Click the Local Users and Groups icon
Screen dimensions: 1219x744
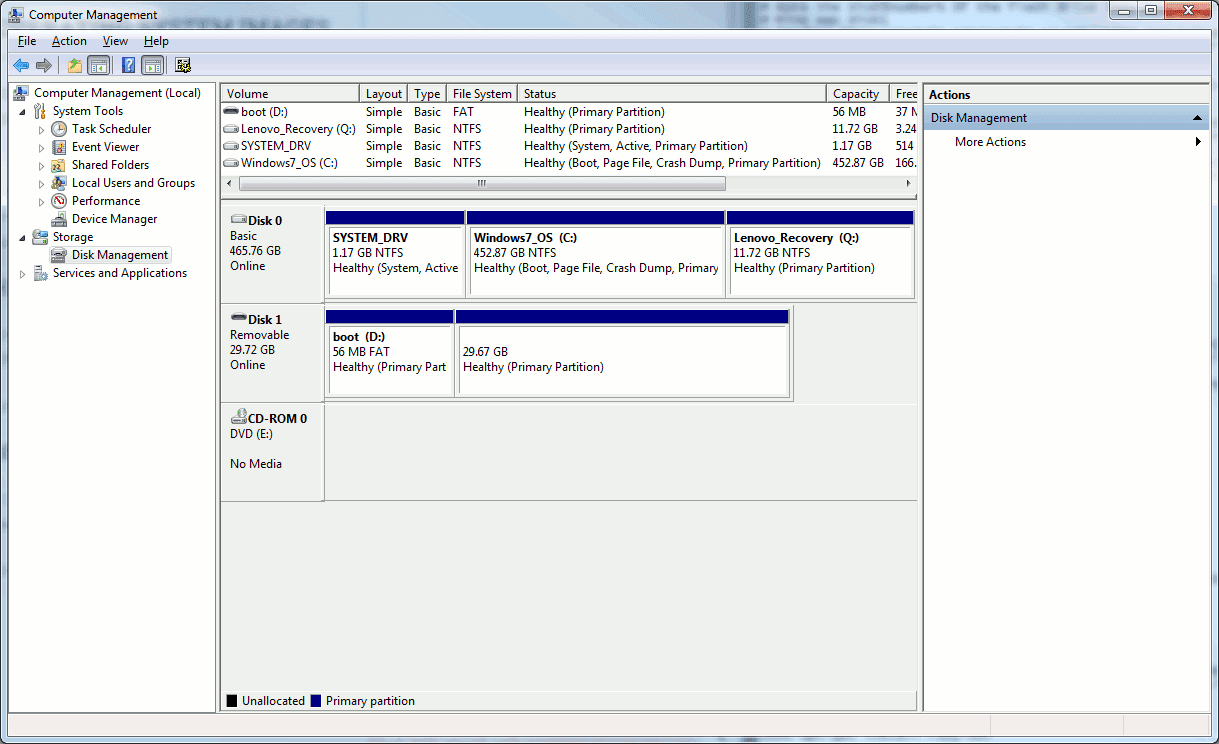click(x=59, y=183)
